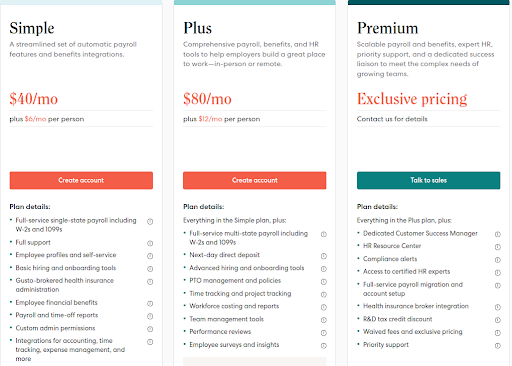
Task: Click info icon beside Full support
Action: pos(150,243)
